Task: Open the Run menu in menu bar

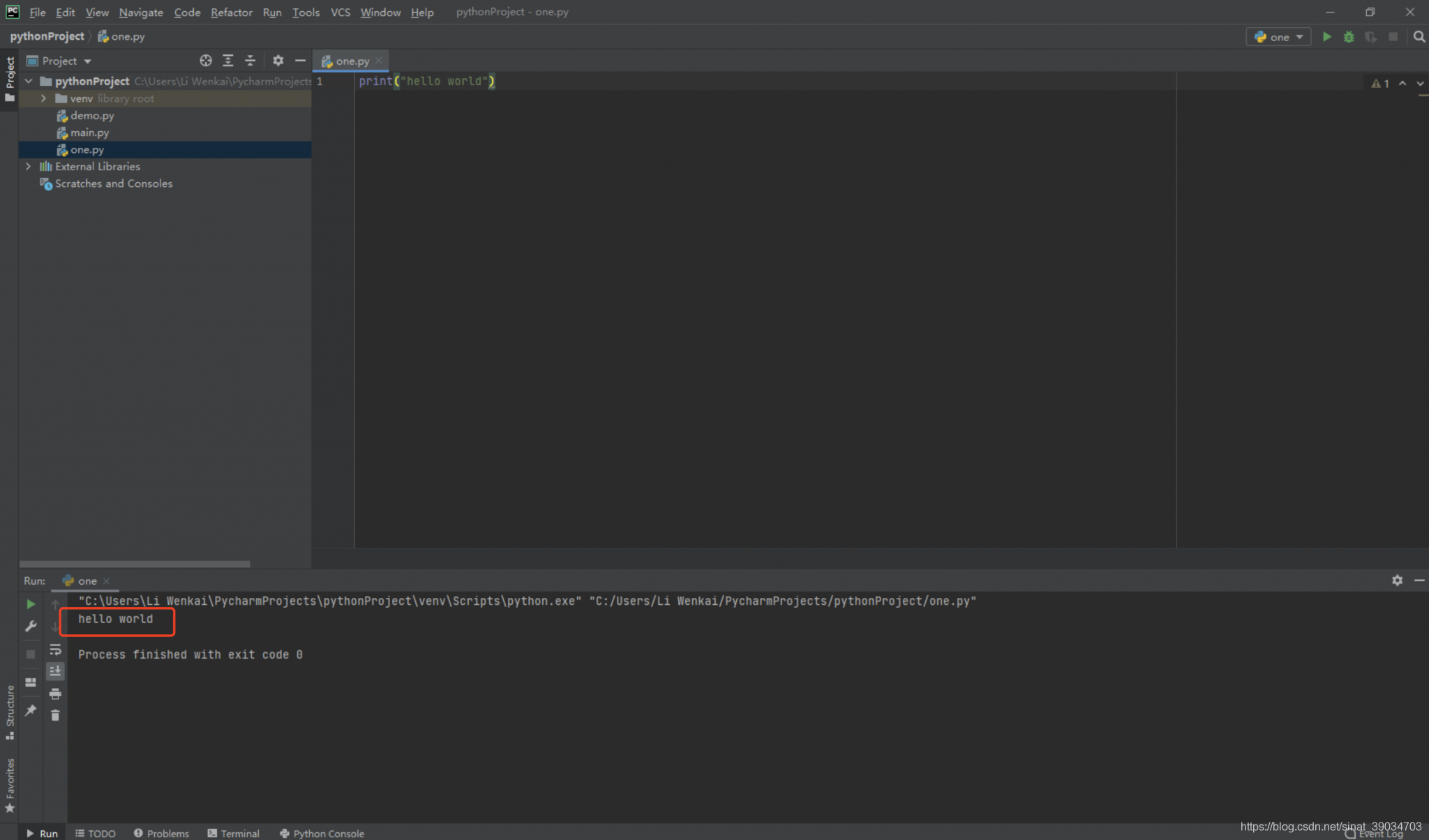Action: [272, 12]
